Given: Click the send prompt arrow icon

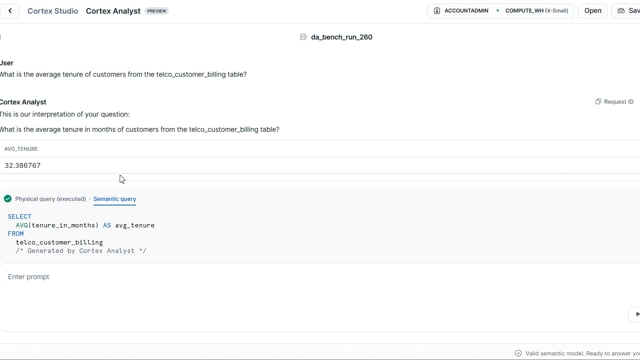Looking at the screenshot, I should click(635, 314).
